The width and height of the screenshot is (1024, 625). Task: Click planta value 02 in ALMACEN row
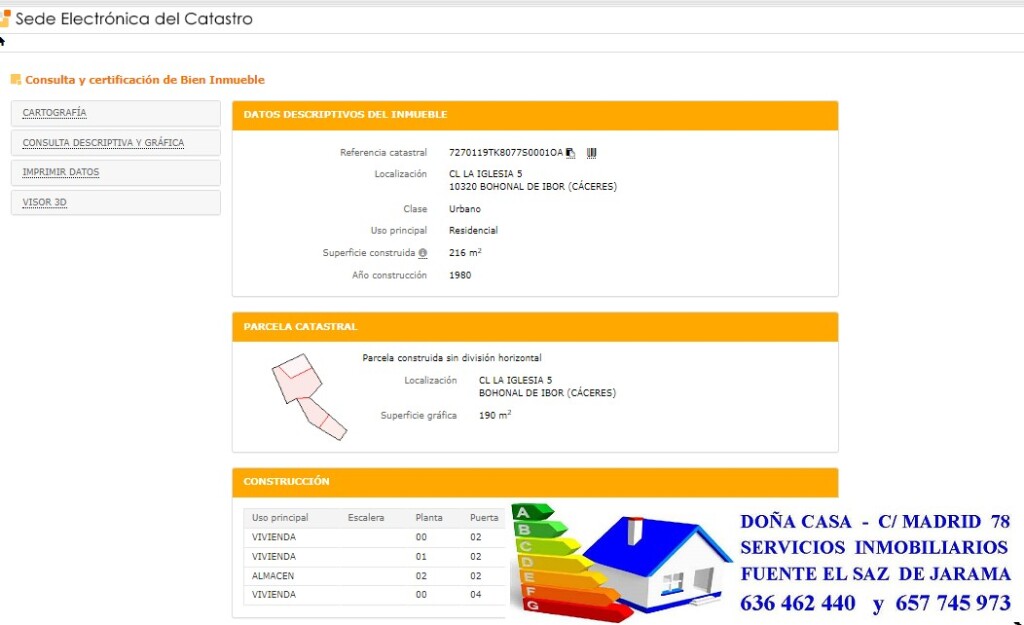coord(421,576)
